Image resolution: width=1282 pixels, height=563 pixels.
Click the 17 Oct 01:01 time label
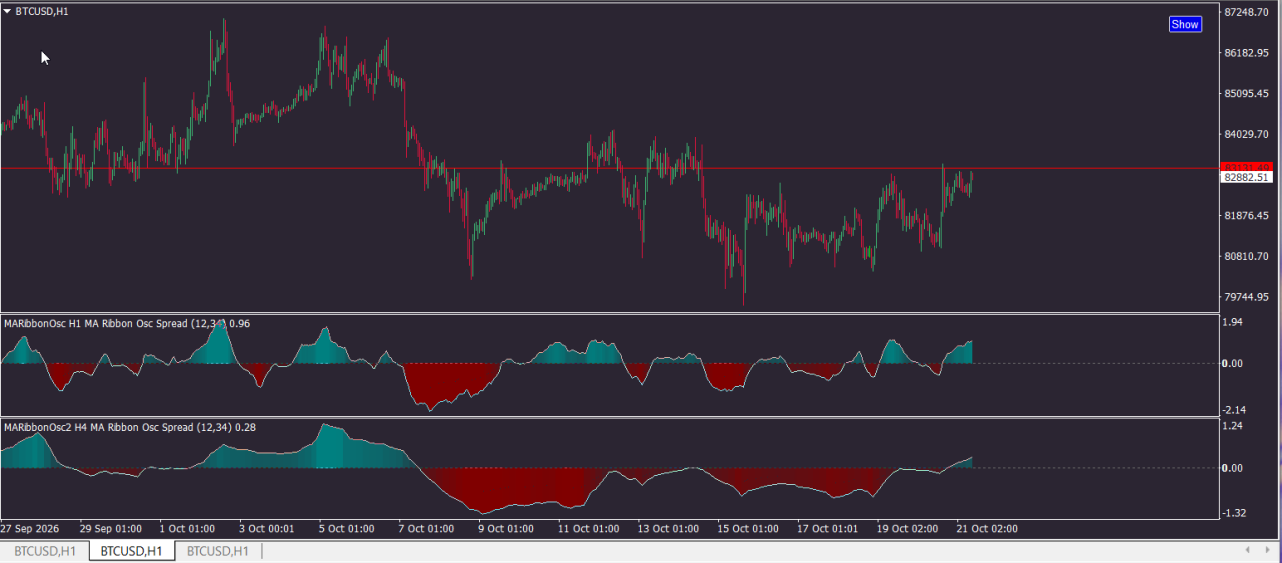point(828,529)
